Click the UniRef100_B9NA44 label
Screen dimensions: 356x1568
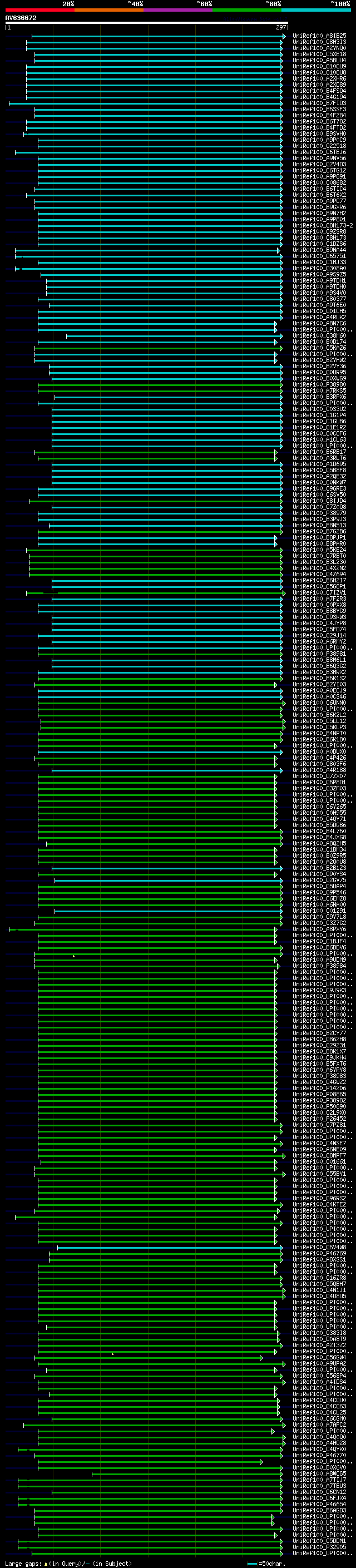tap(319, 250)
